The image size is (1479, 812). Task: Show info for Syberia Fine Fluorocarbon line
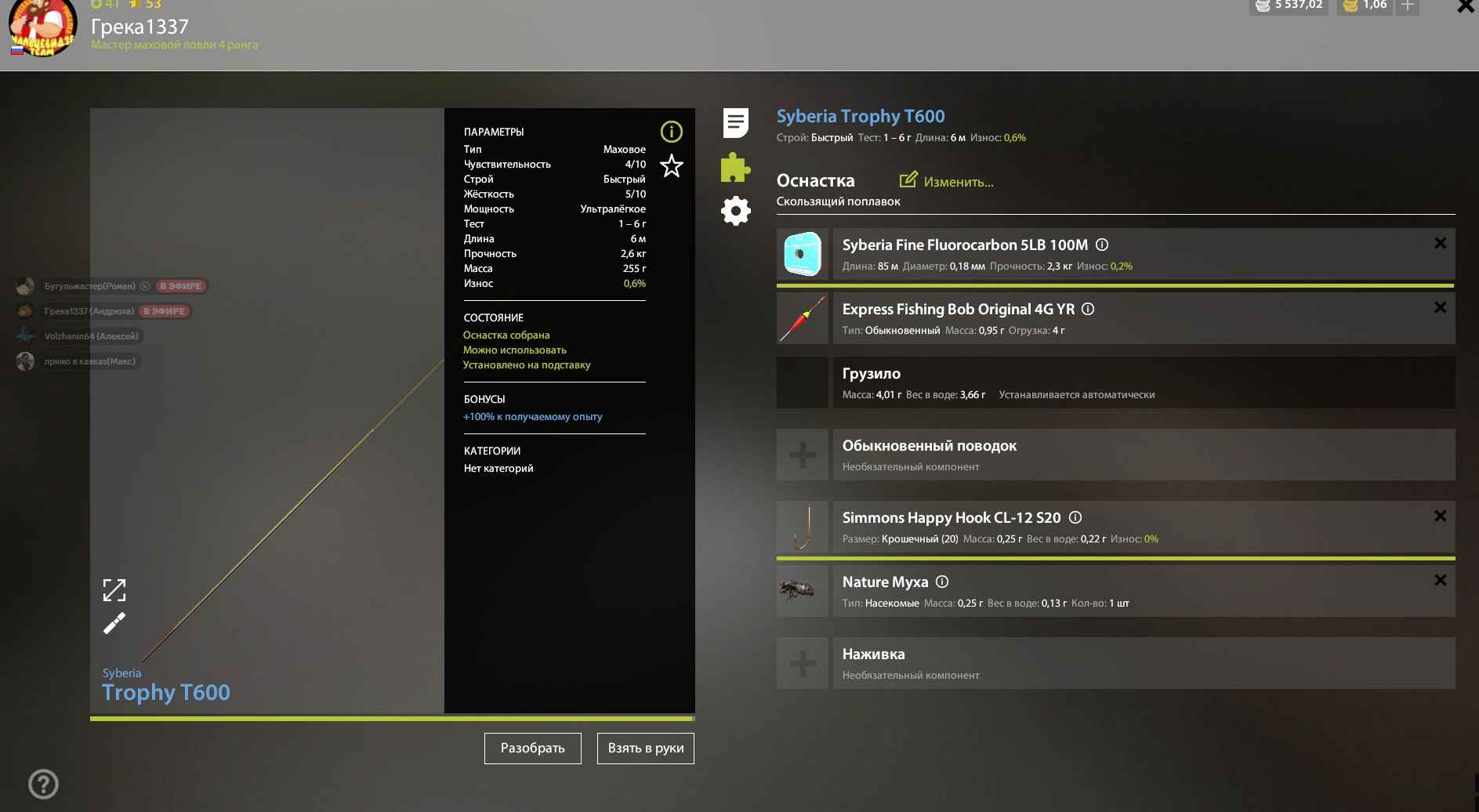1102,245
